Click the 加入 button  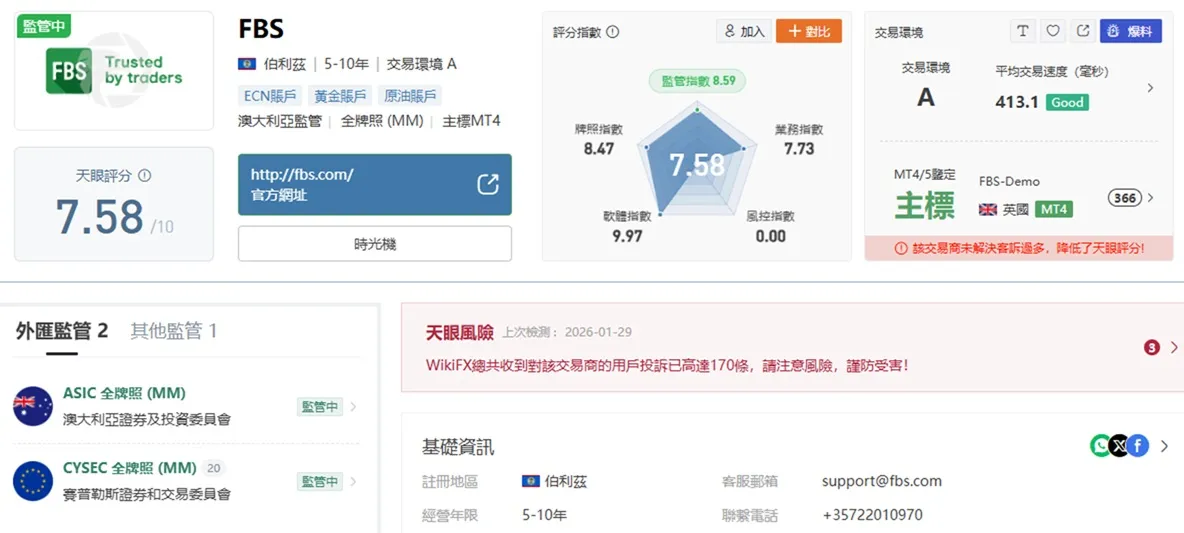click(744, 31)
